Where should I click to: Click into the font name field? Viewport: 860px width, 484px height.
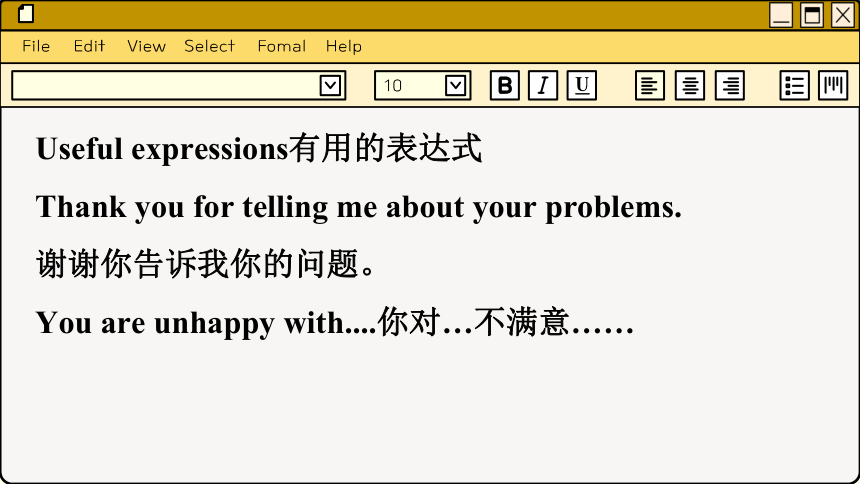(178, 85)
